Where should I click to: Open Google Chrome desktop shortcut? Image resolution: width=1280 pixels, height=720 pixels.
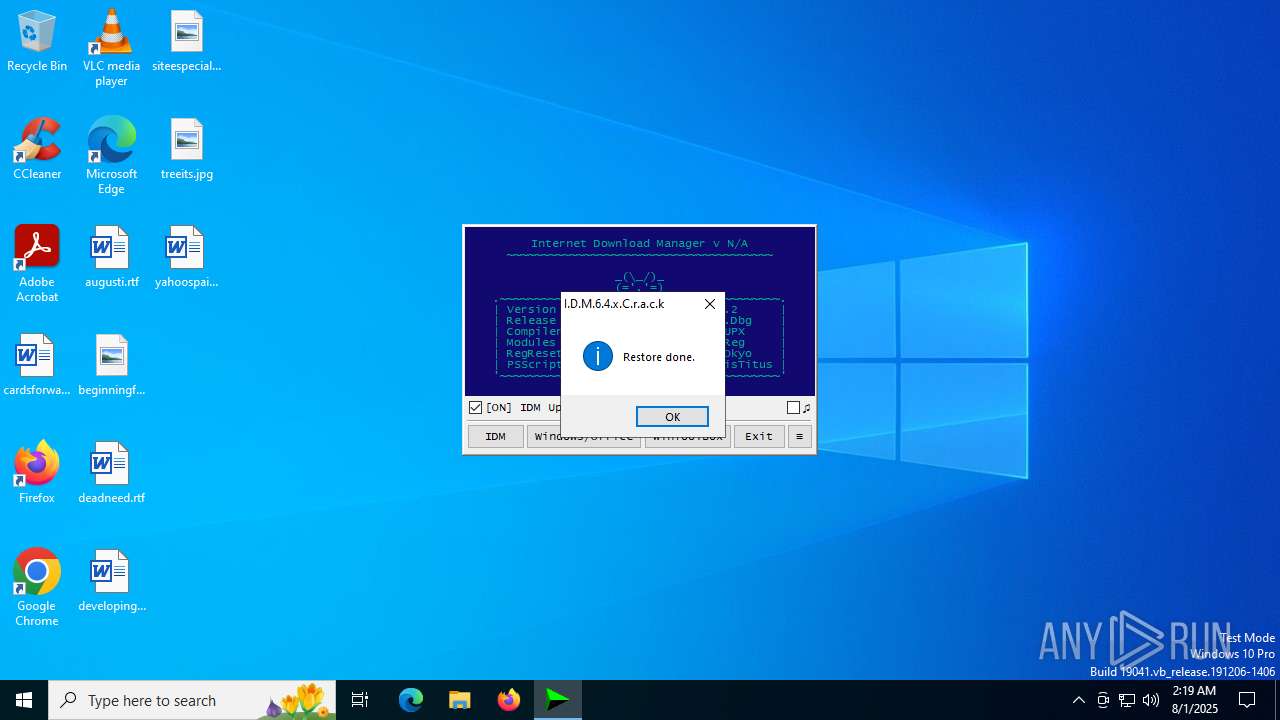(x=37, y=588)
